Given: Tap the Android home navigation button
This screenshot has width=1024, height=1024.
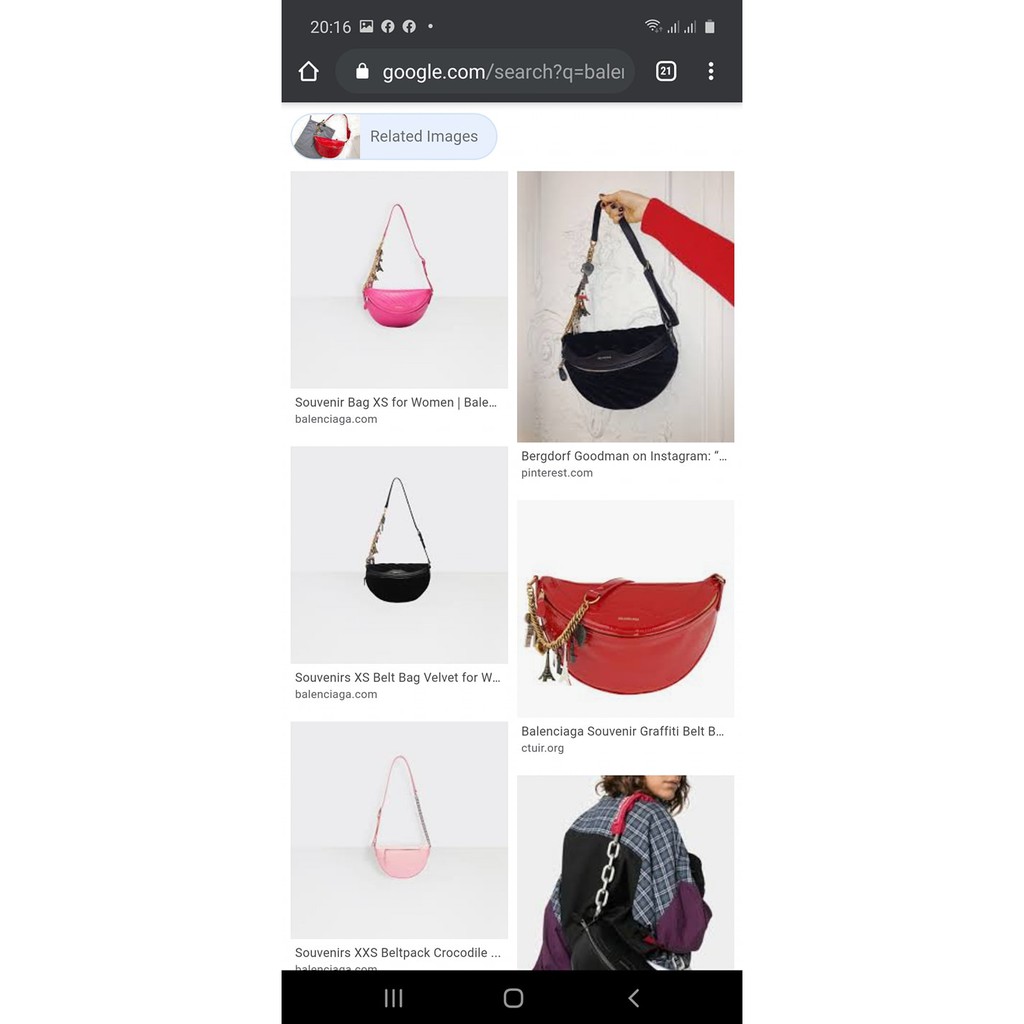Looking at the screenshot, I should tap(513, 997).
